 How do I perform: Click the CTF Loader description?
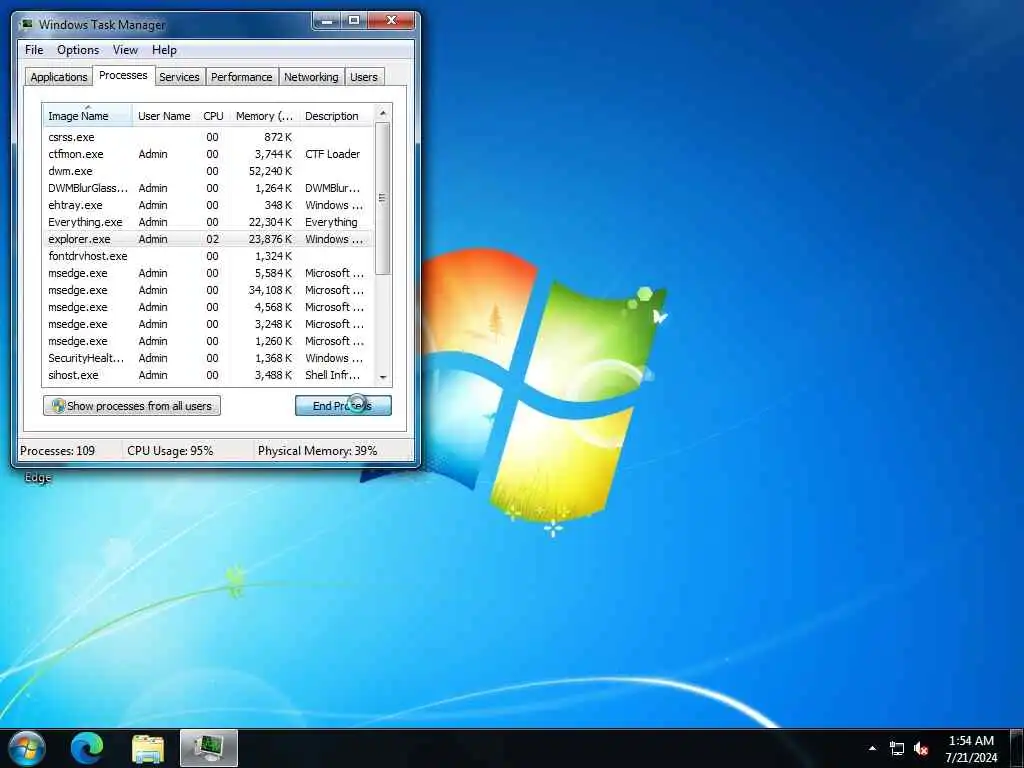[332, 154]
